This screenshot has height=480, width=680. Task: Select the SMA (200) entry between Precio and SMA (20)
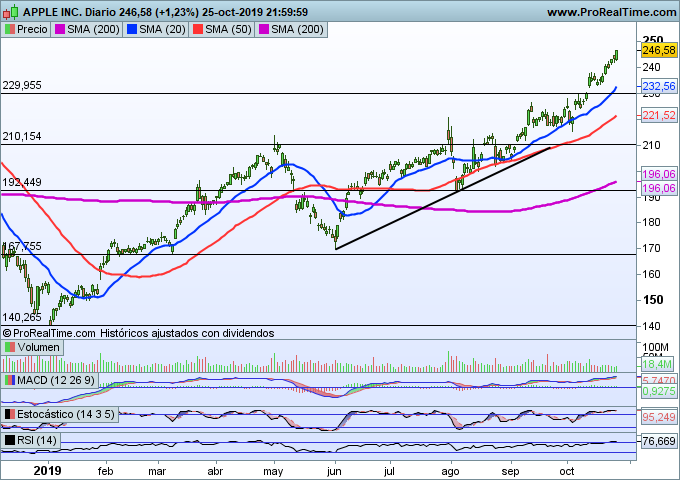click(x=87, y=29)
